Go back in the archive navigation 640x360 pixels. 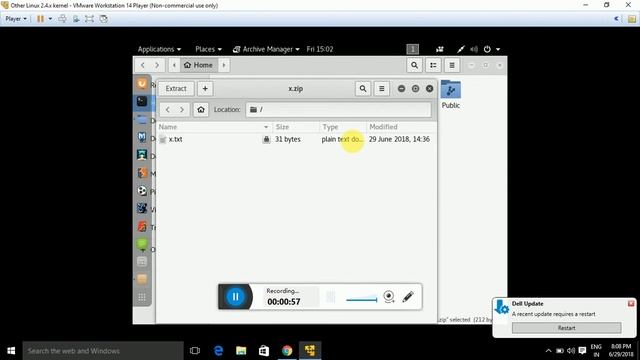click(167, 109)
